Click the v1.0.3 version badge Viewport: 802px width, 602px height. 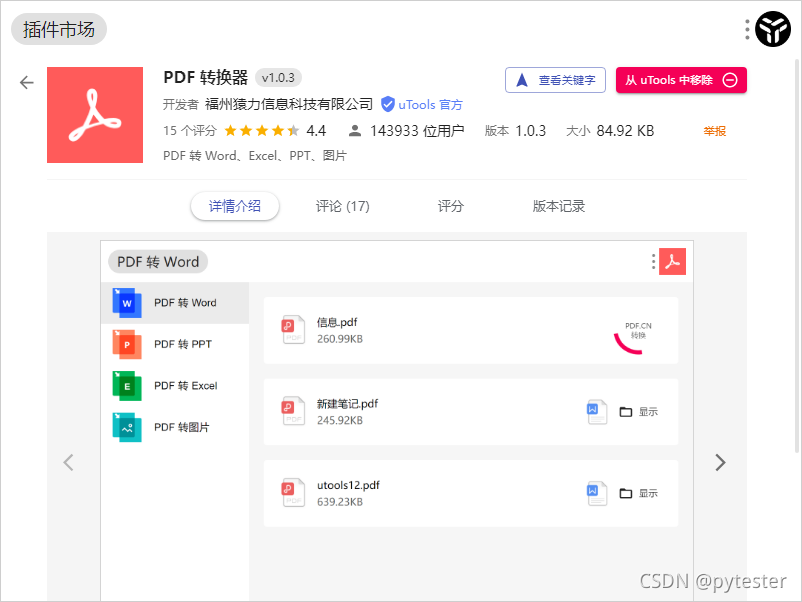[x=278, y=78]
